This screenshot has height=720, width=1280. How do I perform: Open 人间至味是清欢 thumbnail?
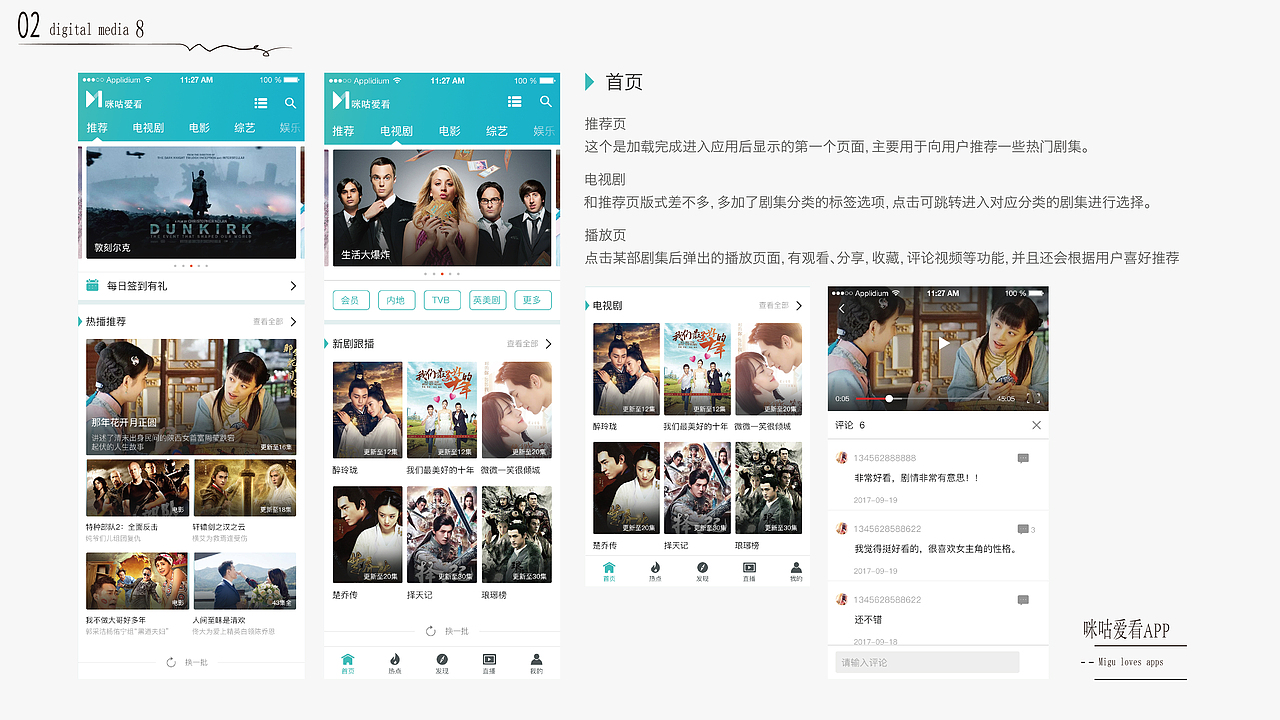[245, 581]
